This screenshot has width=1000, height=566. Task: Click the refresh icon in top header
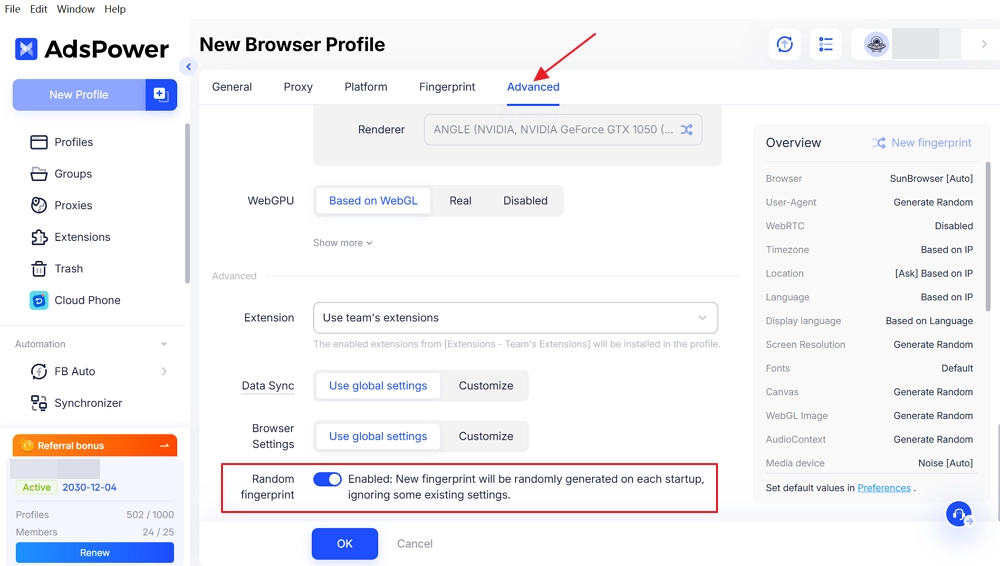point(785,44)
